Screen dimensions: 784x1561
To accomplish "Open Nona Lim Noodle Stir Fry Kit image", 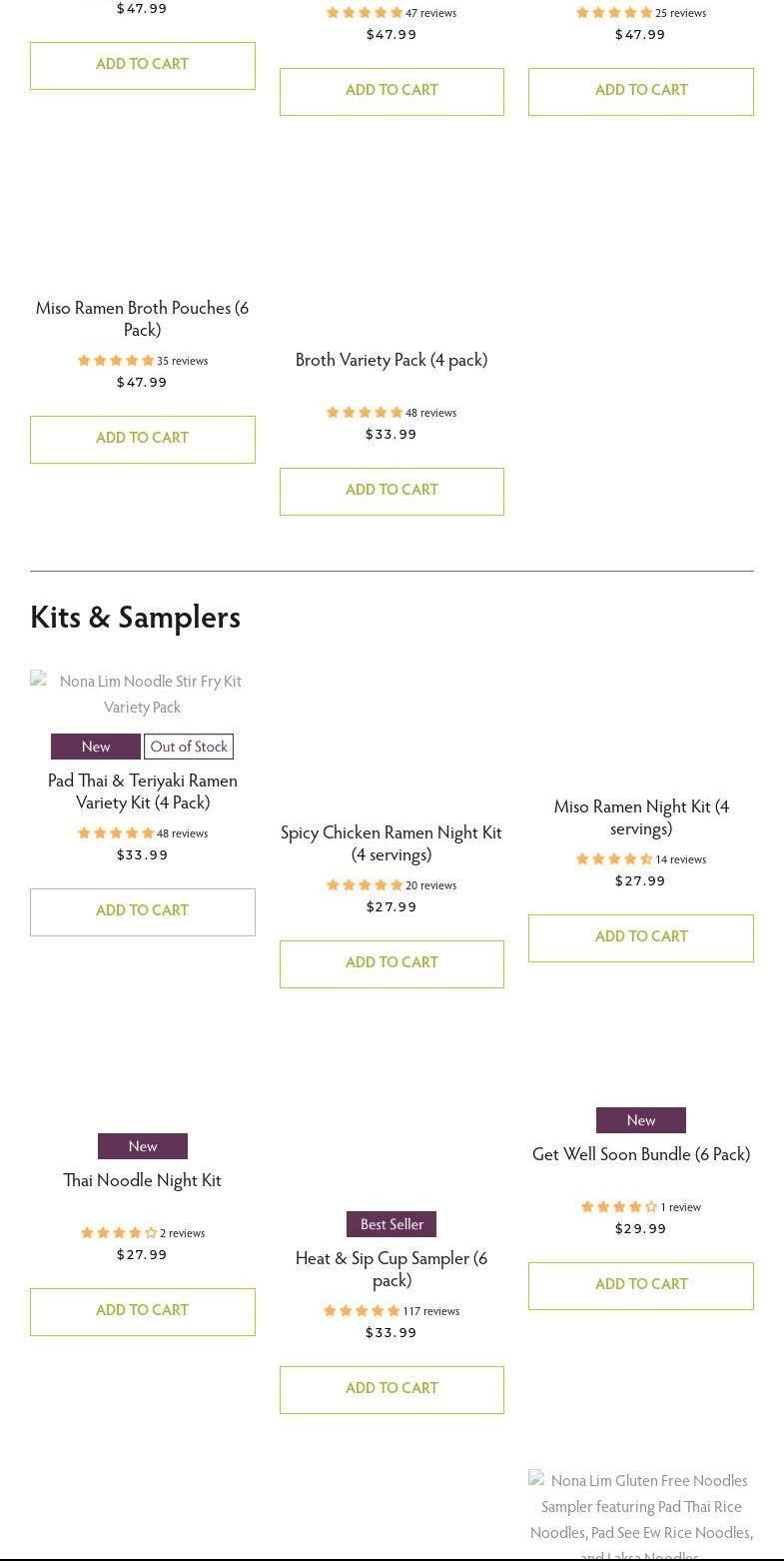I will [142, 694].
